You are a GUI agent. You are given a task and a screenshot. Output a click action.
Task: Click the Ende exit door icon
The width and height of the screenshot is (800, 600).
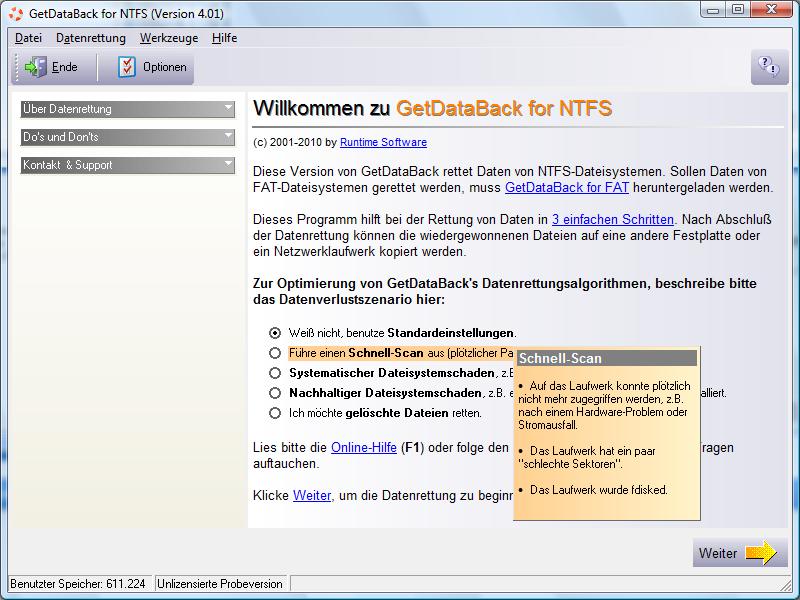point(36,67)
